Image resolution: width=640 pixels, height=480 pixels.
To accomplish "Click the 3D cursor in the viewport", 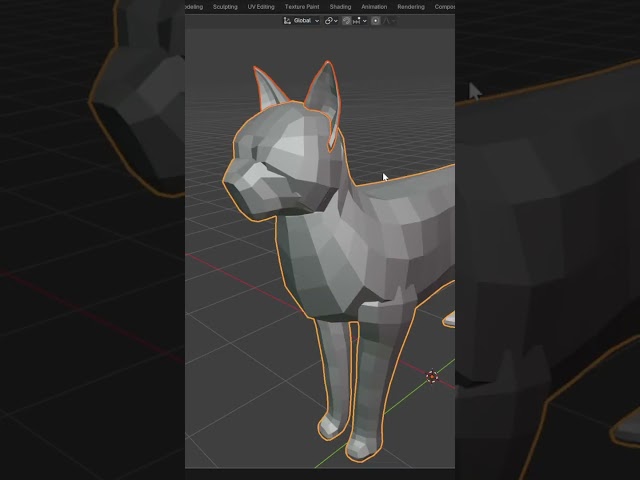I will (x=432, y=376).
